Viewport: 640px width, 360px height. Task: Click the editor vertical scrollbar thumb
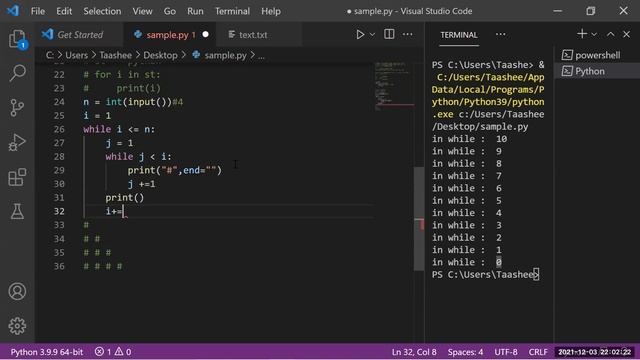(x=419, y=219)
